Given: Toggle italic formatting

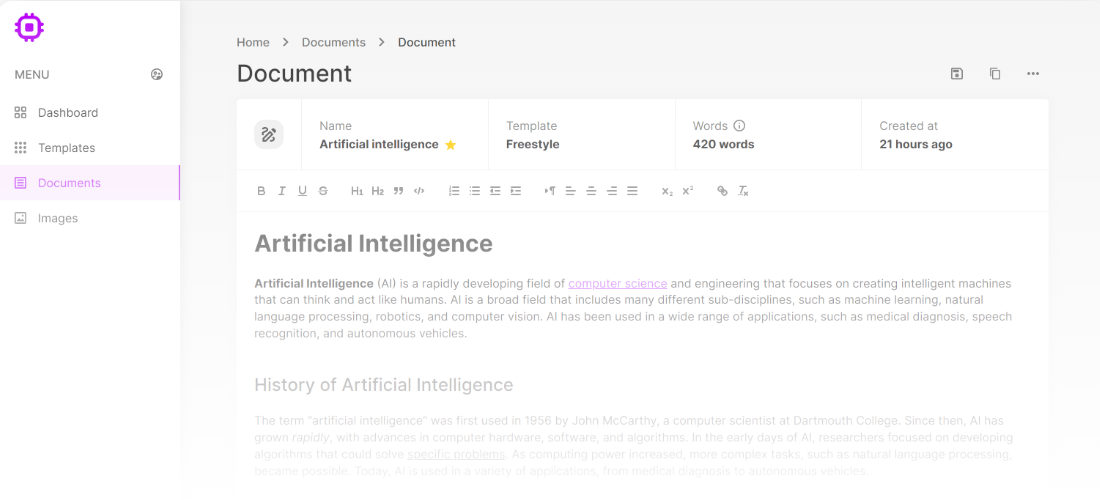Looking at the screenshot, I should point(282,191).
